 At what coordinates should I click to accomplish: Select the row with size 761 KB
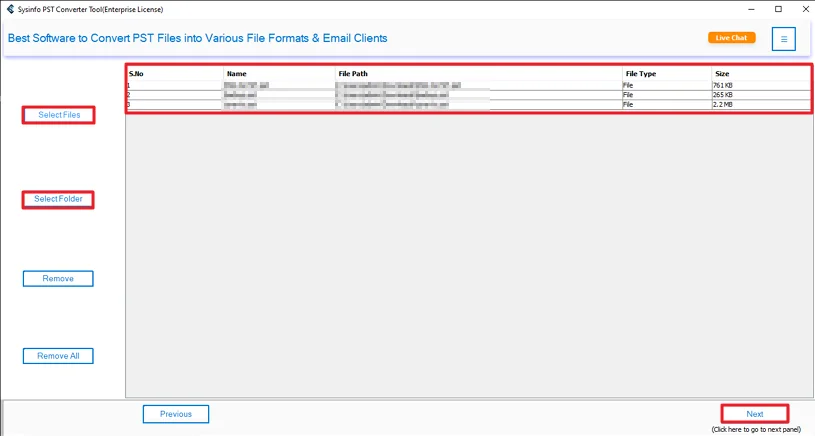tap(468, 85)
